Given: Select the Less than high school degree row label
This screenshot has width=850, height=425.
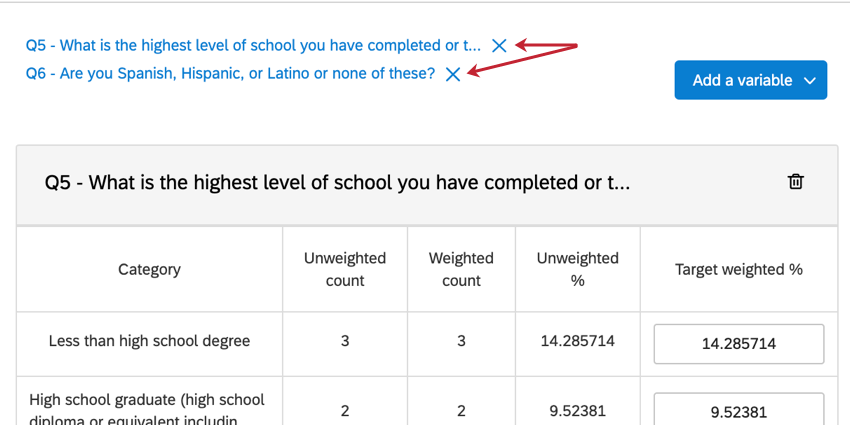Looking at the screenshot, I should click(150, 341).
